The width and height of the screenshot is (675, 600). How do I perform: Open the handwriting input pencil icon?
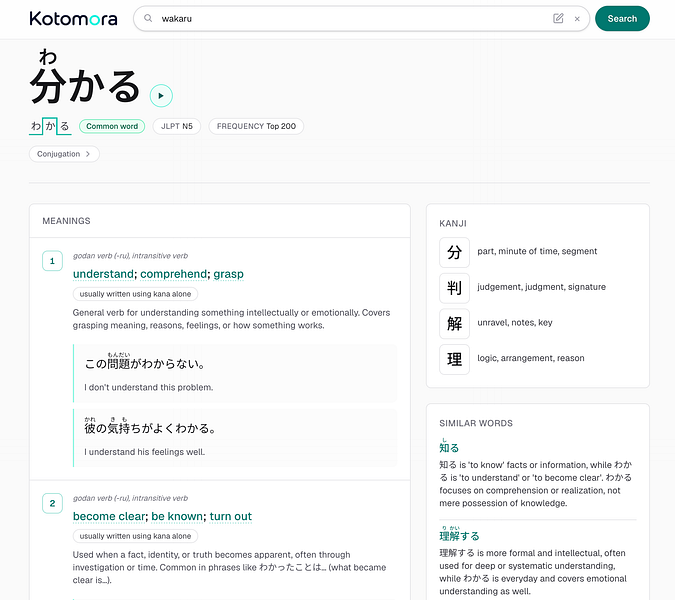558,19
